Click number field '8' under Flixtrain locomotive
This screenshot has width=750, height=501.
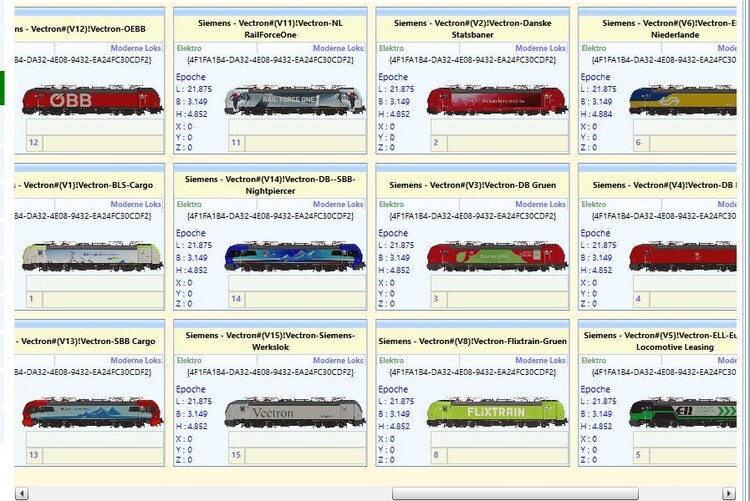point(438,455)
